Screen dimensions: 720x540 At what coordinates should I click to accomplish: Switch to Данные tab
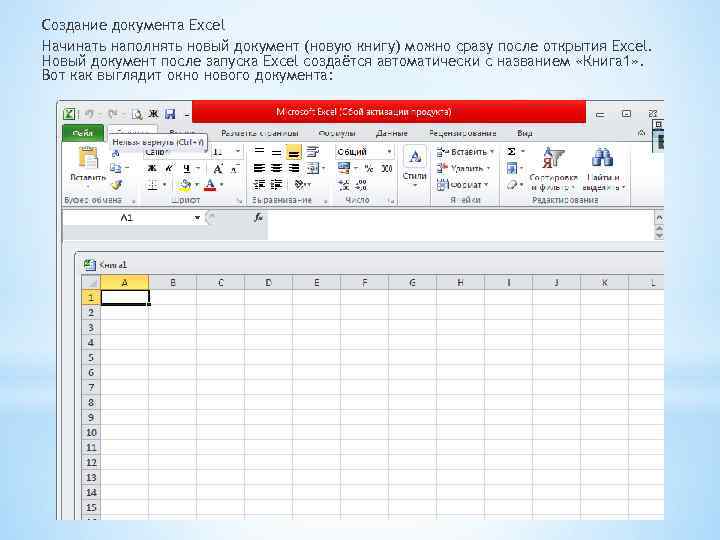click(392, 133)
